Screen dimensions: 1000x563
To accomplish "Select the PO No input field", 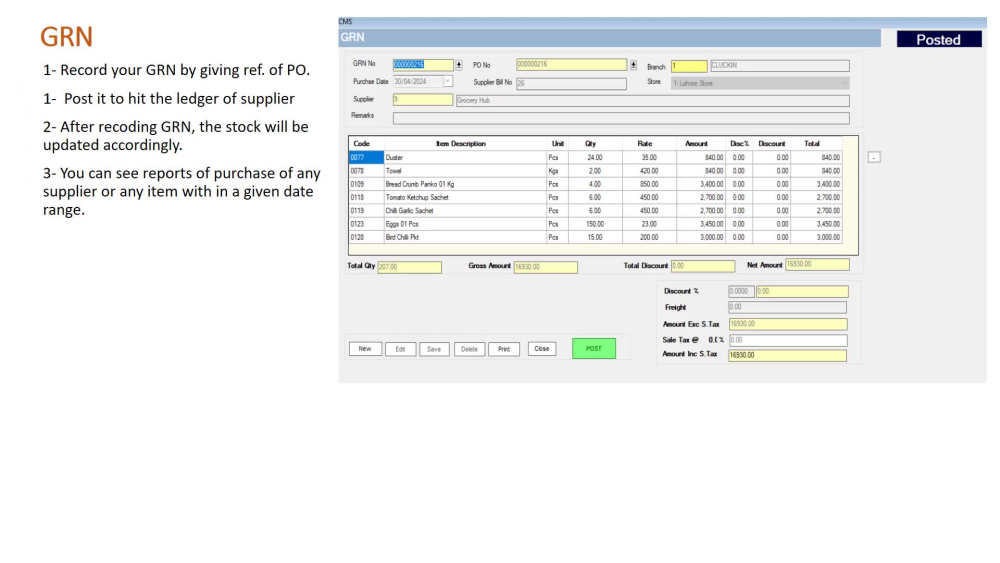I will point(571,64).
